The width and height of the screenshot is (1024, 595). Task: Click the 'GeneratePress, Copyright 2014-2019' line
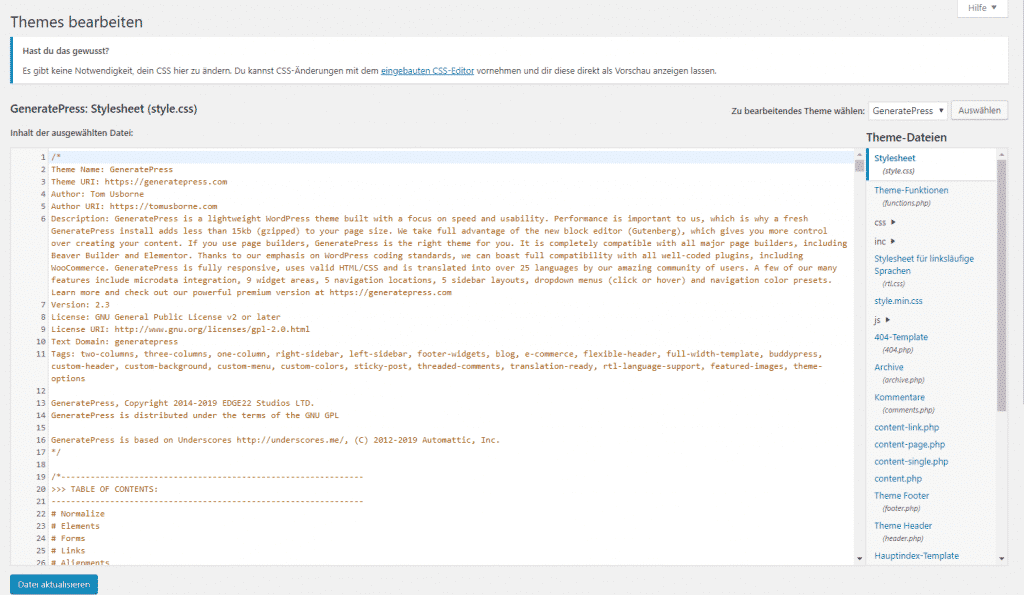pyautogui.click(x=183, y=403)
